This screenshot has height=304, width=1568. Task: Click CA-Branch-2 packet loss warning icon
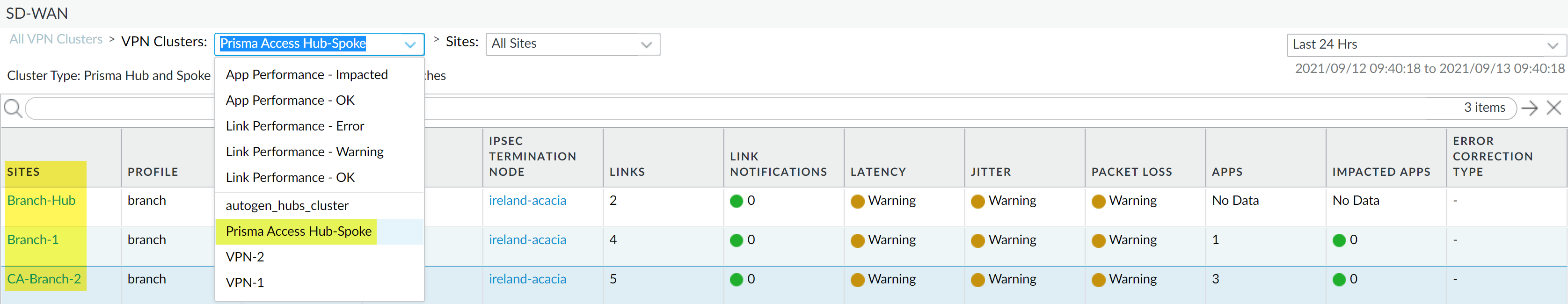[1098, 280]
